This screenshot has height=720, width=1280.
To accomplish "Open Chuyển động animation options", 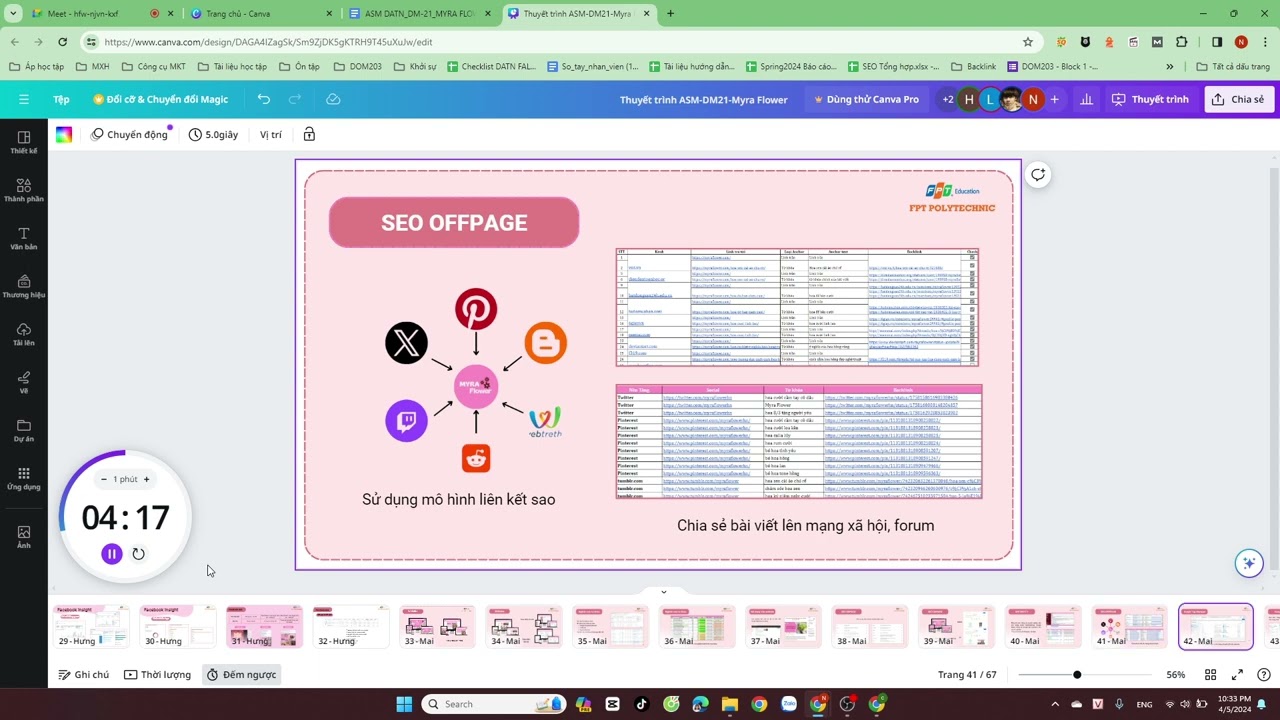I will pyautogui.click(x=129, y=134).
